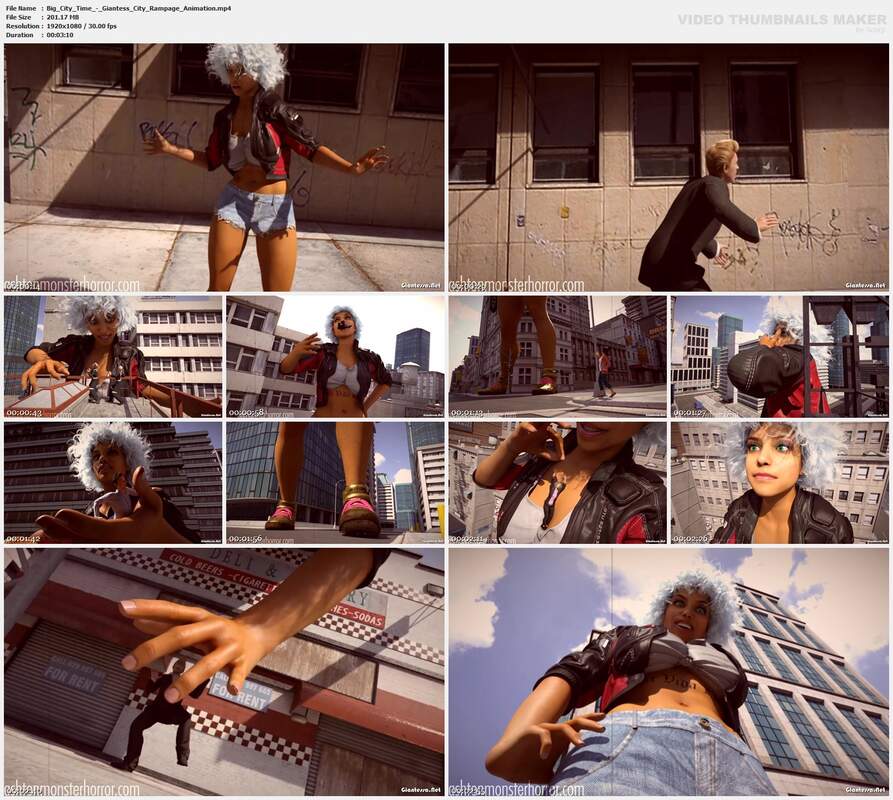893x800 pixels.
Task: Select the thumbnail timestamped 00:01:12
Action: click(558, 356)
